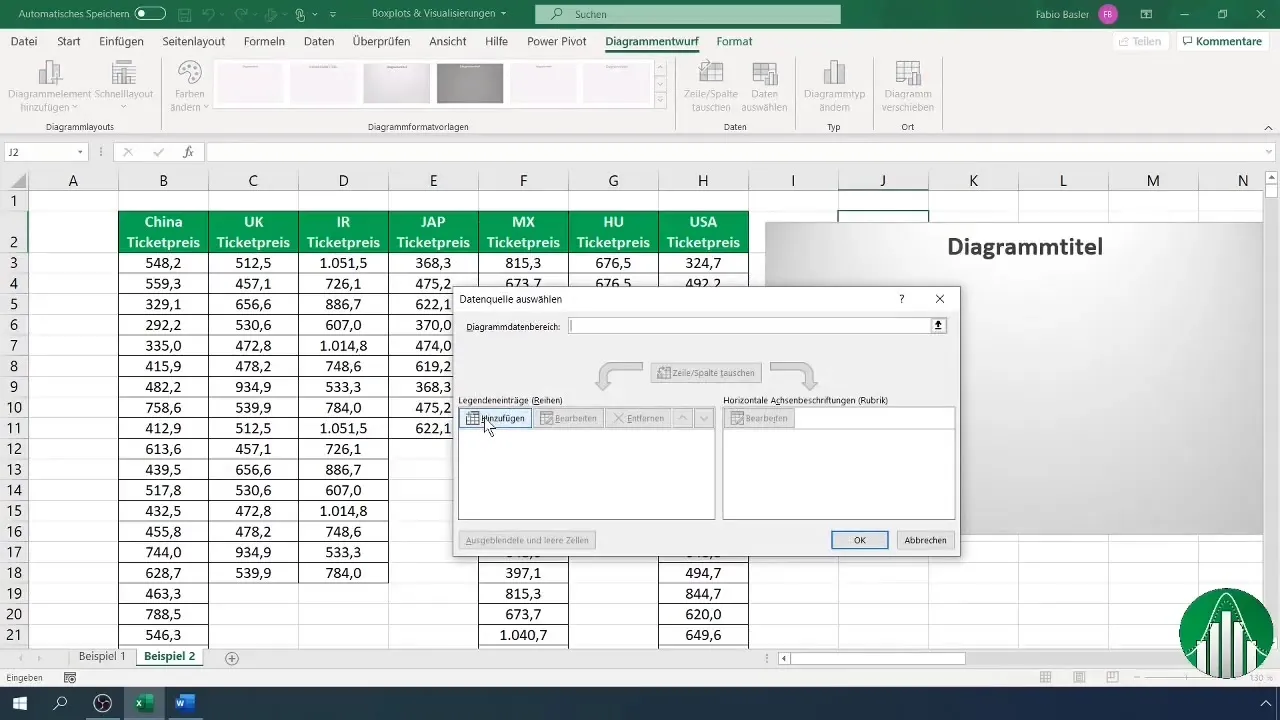Image resolution: width=1280 pixels, height=720 pixels.
Task: Select cell with value 548,2
Action: click(x=163, y=263)
